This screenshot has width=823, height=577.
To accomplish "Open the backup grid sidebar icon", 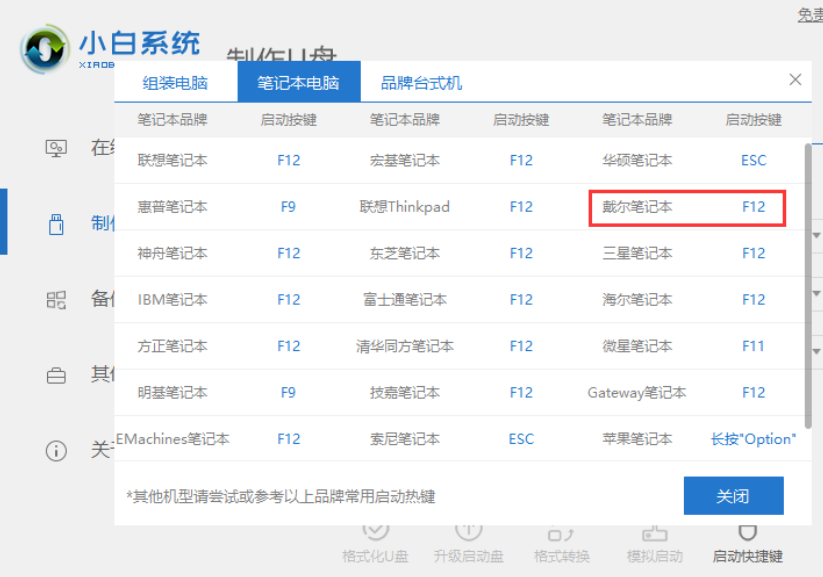I will point(56,299).
